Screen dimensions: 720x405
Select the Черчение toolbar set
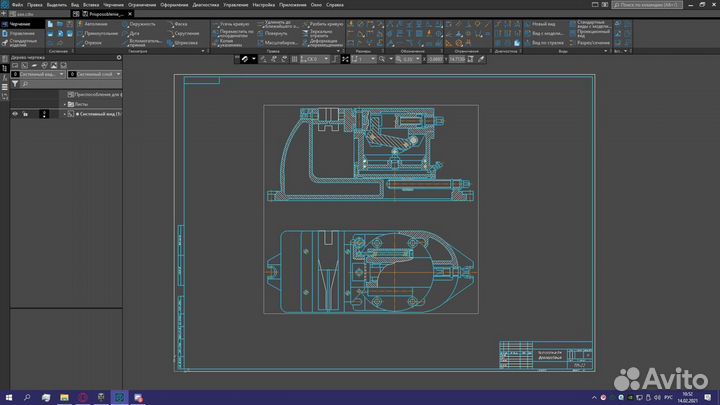(20, 24)
